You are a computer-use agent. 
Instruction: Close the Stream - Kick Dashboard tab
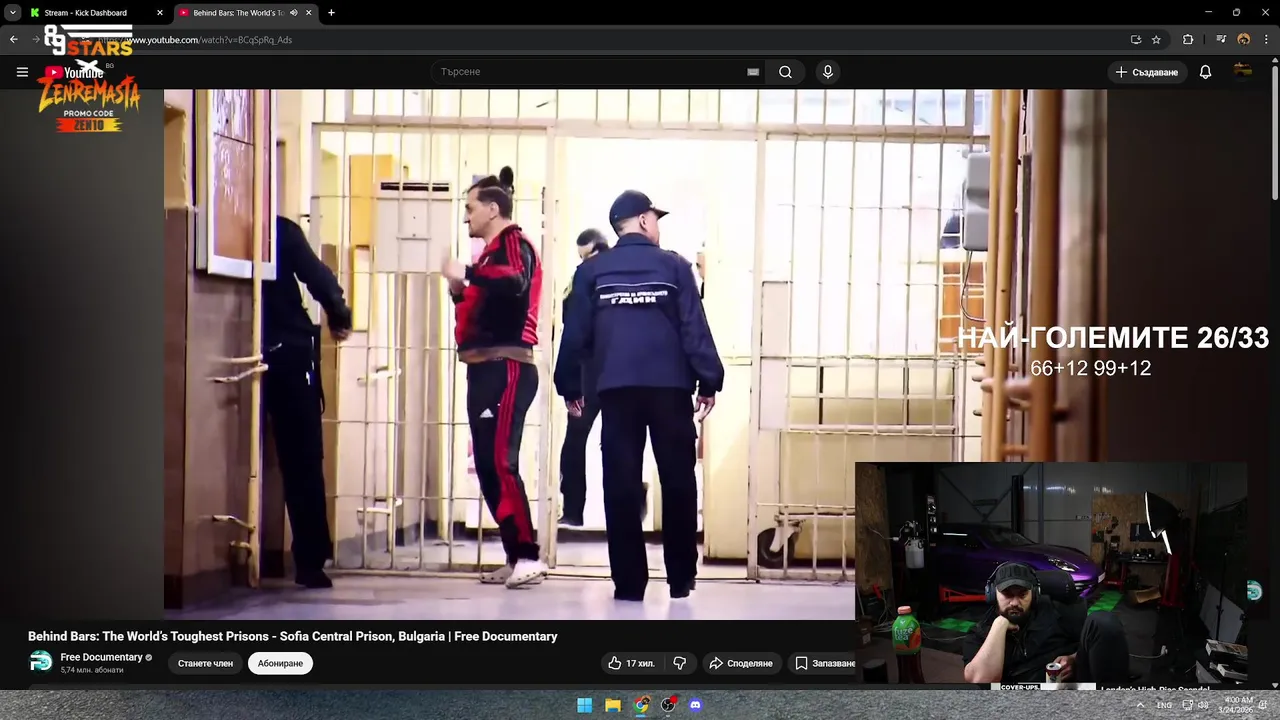pos(159,13)
